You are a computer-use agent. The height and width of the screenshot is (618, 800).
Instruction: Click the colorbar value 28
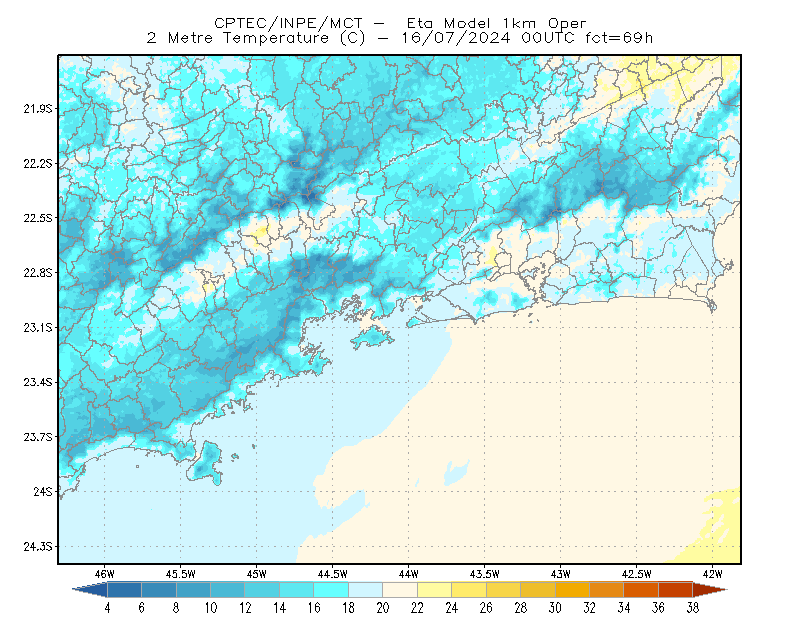(520, 608)
